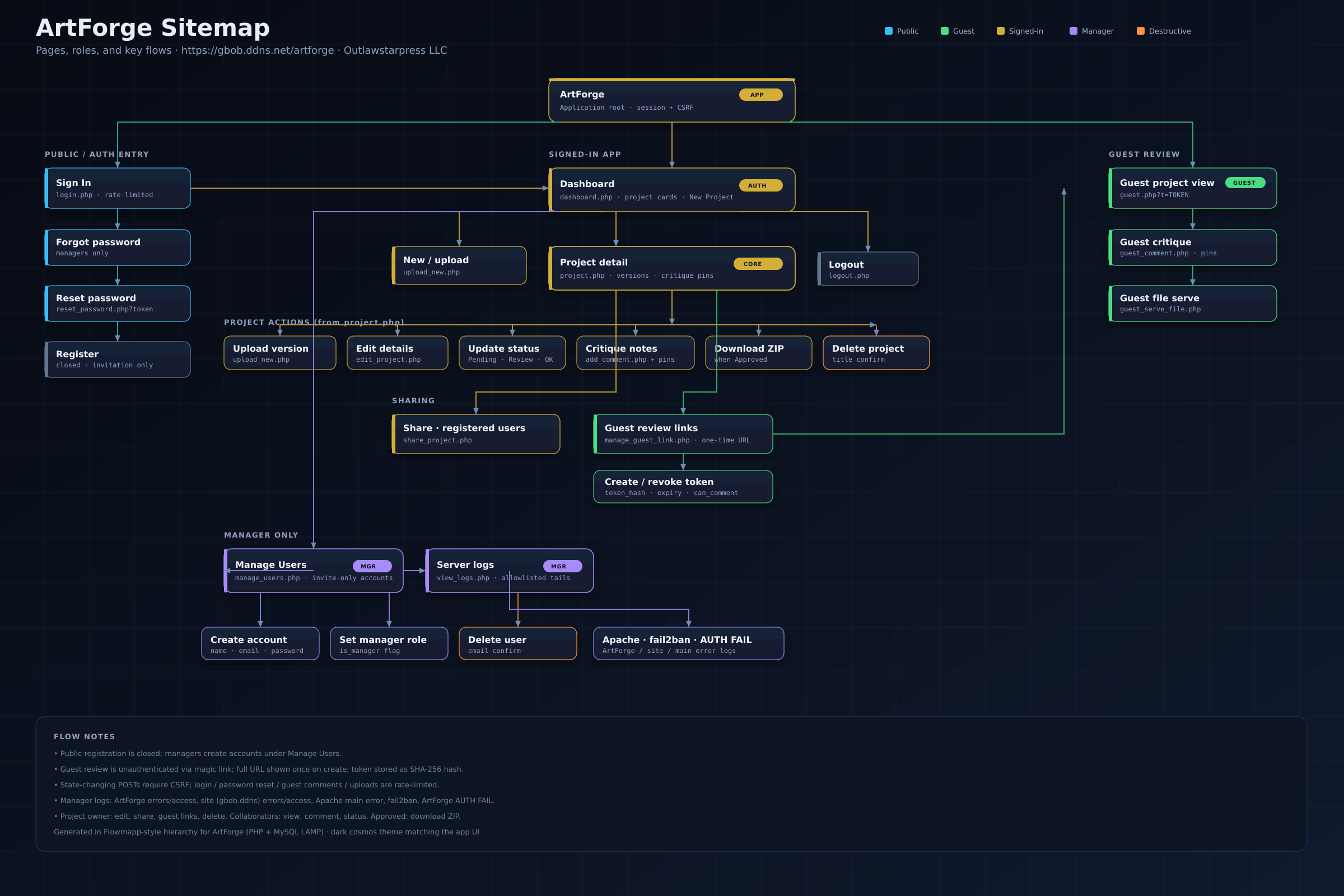The width and height of the screenshot is (1344, 896).
Task: Click the Signed-in legend label
Action: [x=1026, y=31]
